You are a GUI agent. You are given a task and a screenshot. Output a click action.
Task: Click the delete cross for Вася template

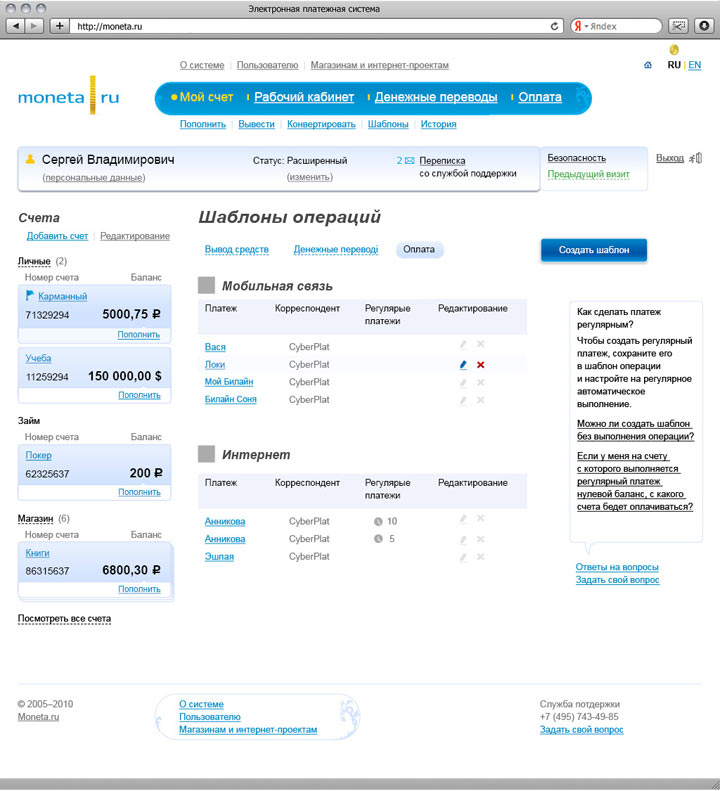point(481,345)
